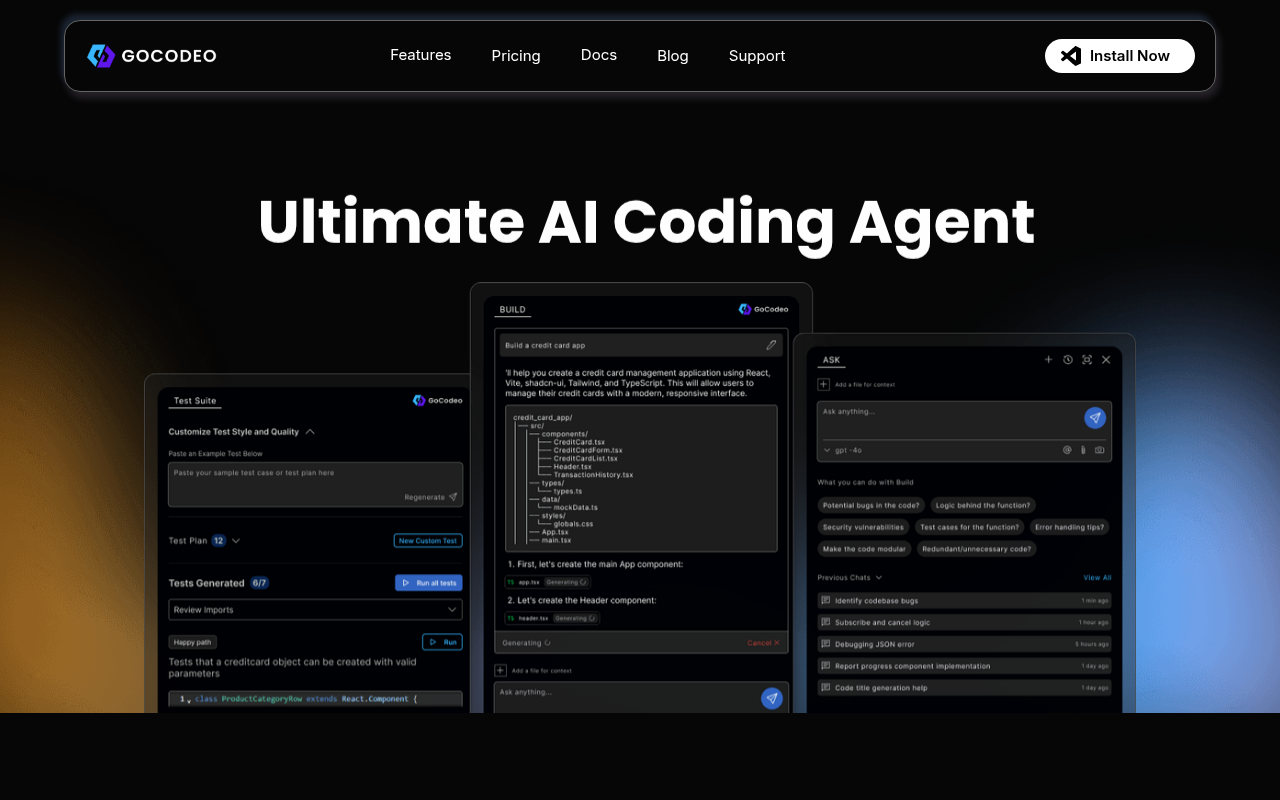The height and width of the screenshot is (800, 1280).
Task: Collapse code line 1 fold arrow
Action: click(x=189, y=700)
